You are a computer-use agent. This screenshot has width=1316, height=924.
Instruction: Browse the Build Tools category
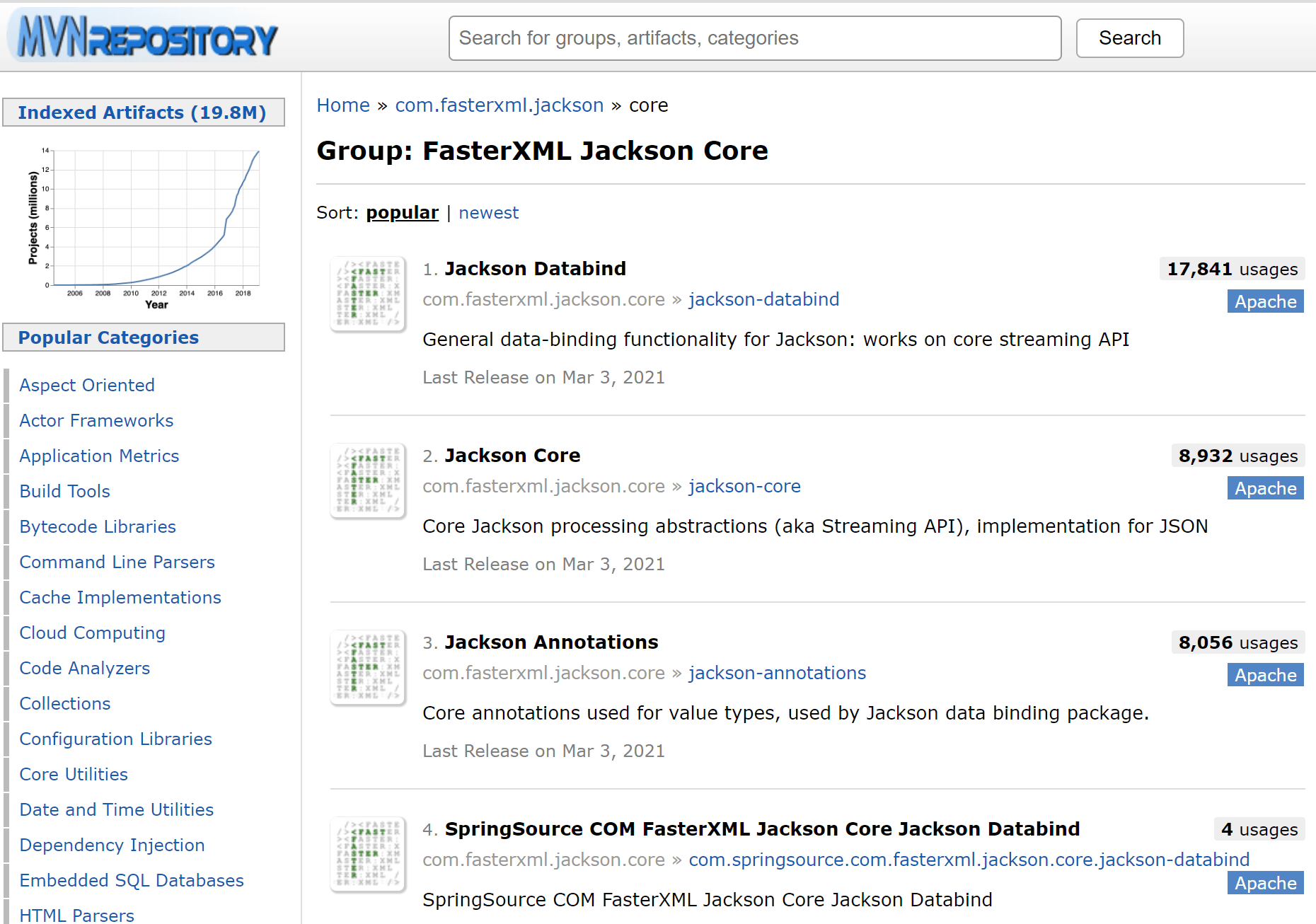click(64, 491)
